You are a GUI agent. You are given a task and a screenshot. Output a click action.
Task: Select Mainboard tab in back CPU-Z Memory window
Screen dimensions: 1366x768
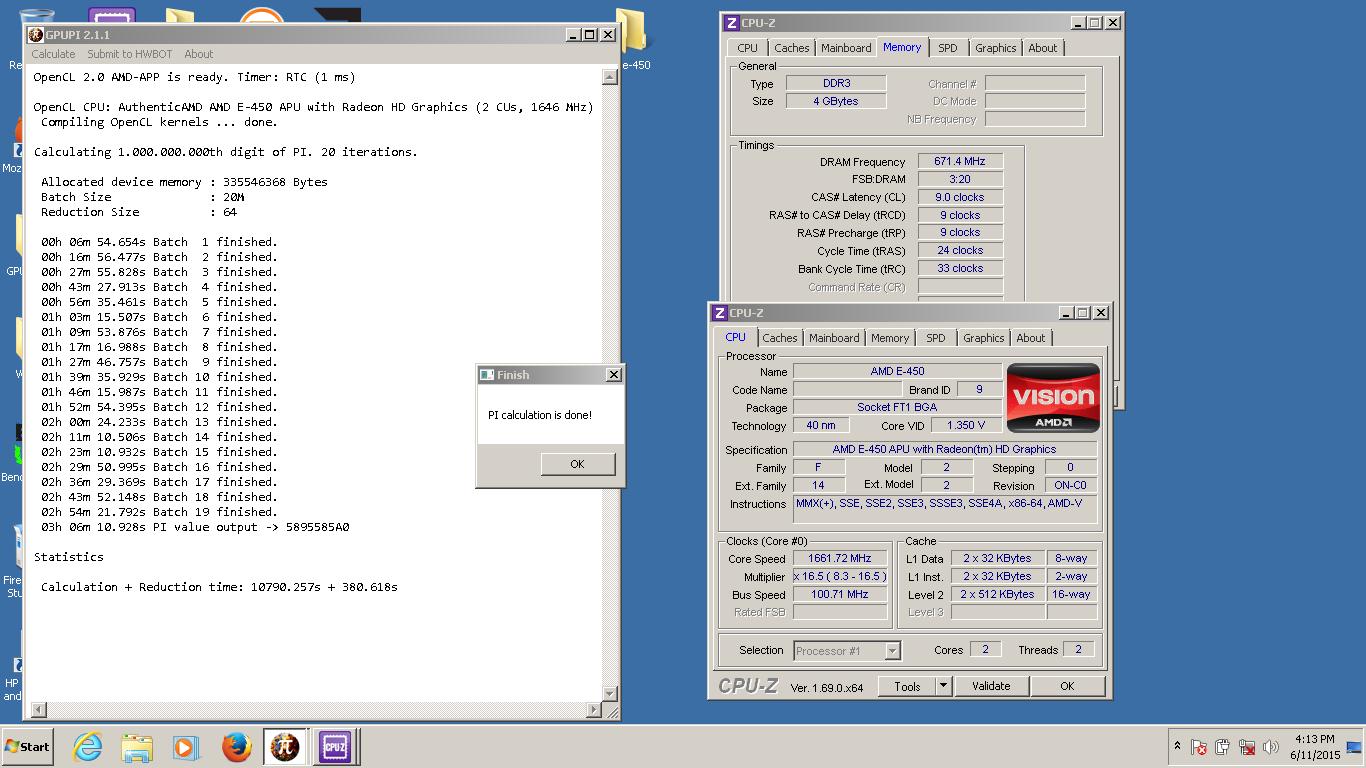coord(846,48)
